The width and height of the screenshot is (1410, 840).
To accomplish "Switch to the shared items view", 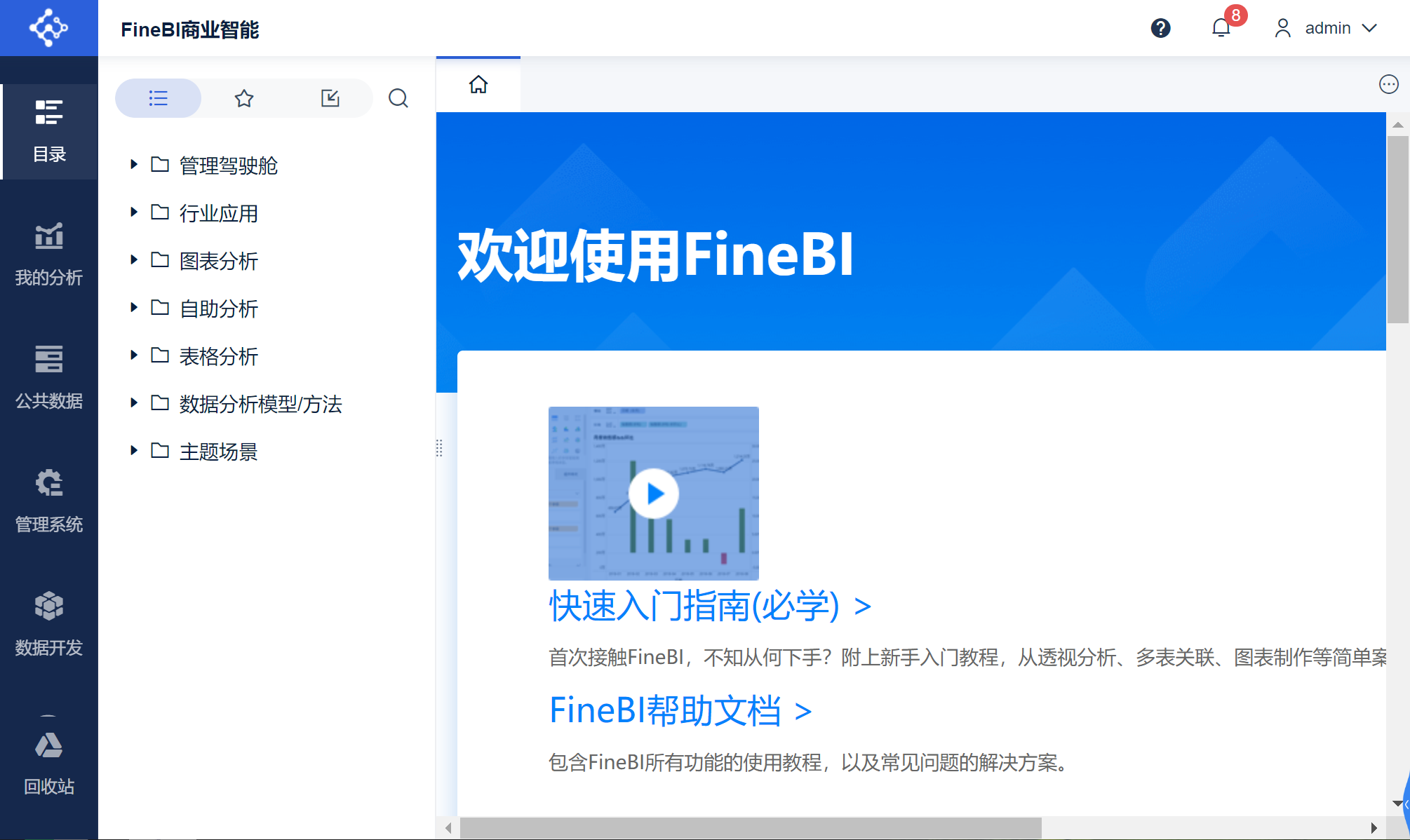I will [330, 98].
